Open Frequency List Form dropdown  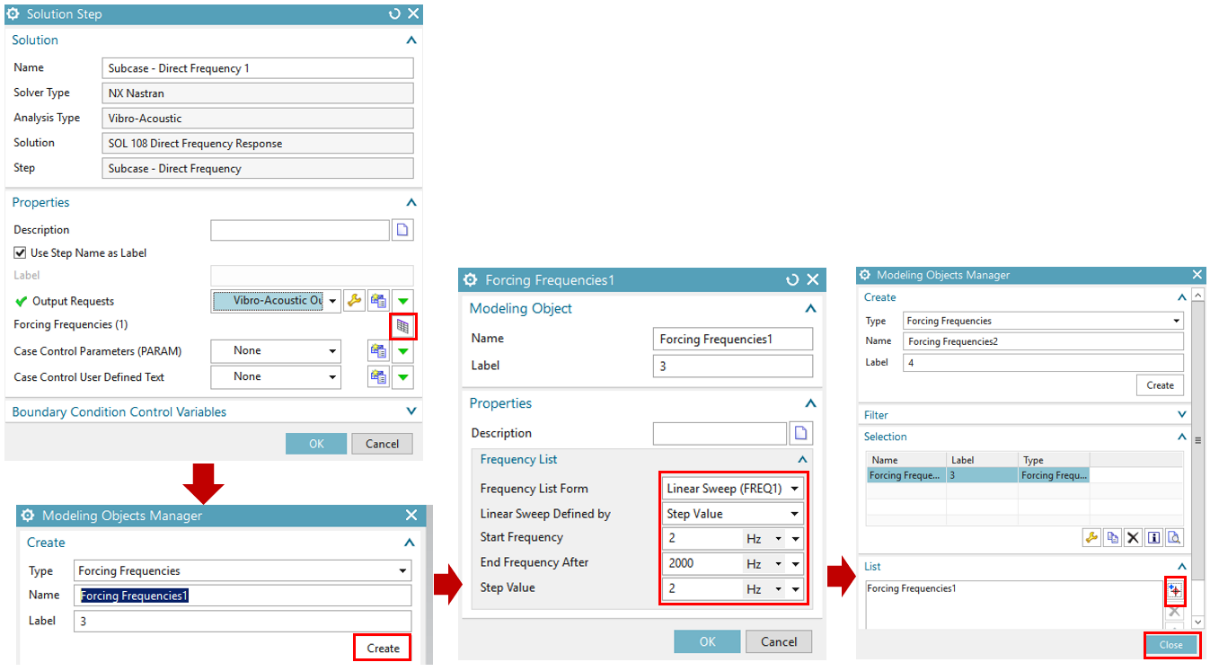[733, 489]
